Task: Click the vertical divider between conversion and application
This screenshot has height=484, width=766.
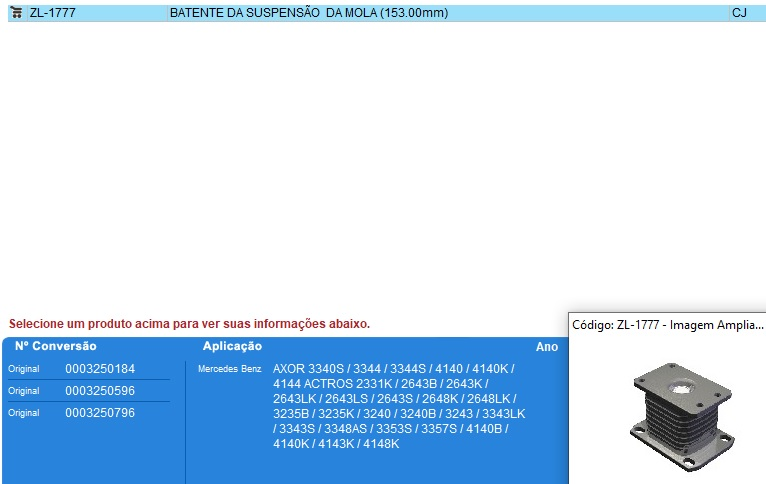Action: [x=185, y=420]
